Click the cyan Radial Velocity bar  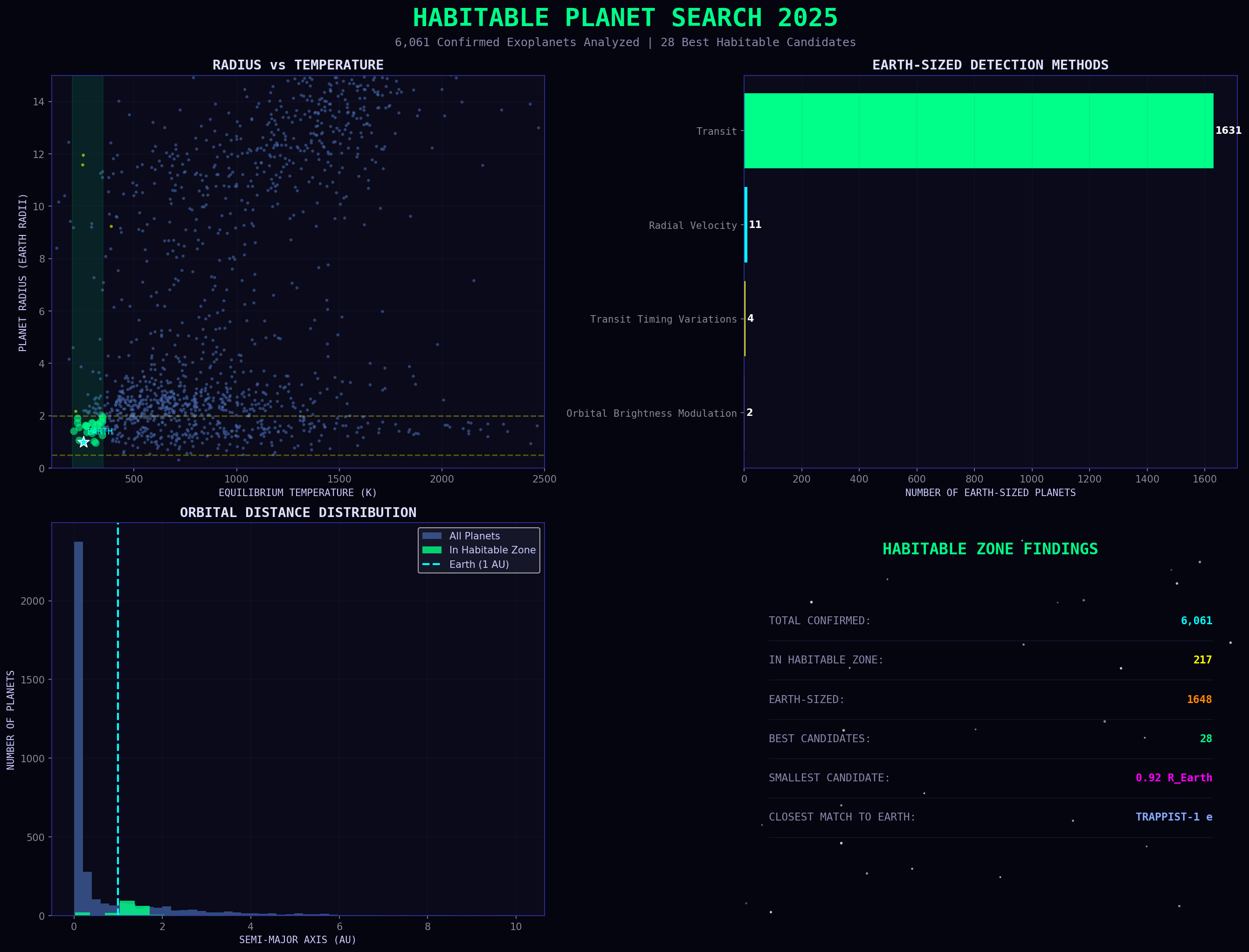[746, 225]
